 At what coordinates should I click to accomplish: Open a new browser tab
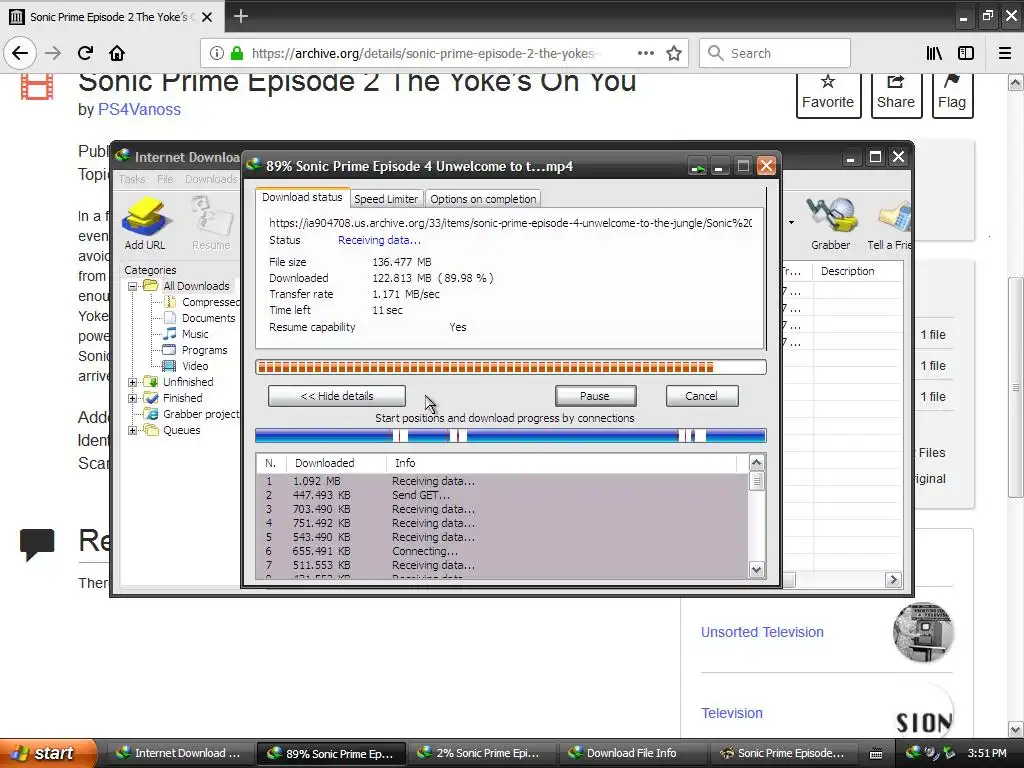click(x=240, y=16)
